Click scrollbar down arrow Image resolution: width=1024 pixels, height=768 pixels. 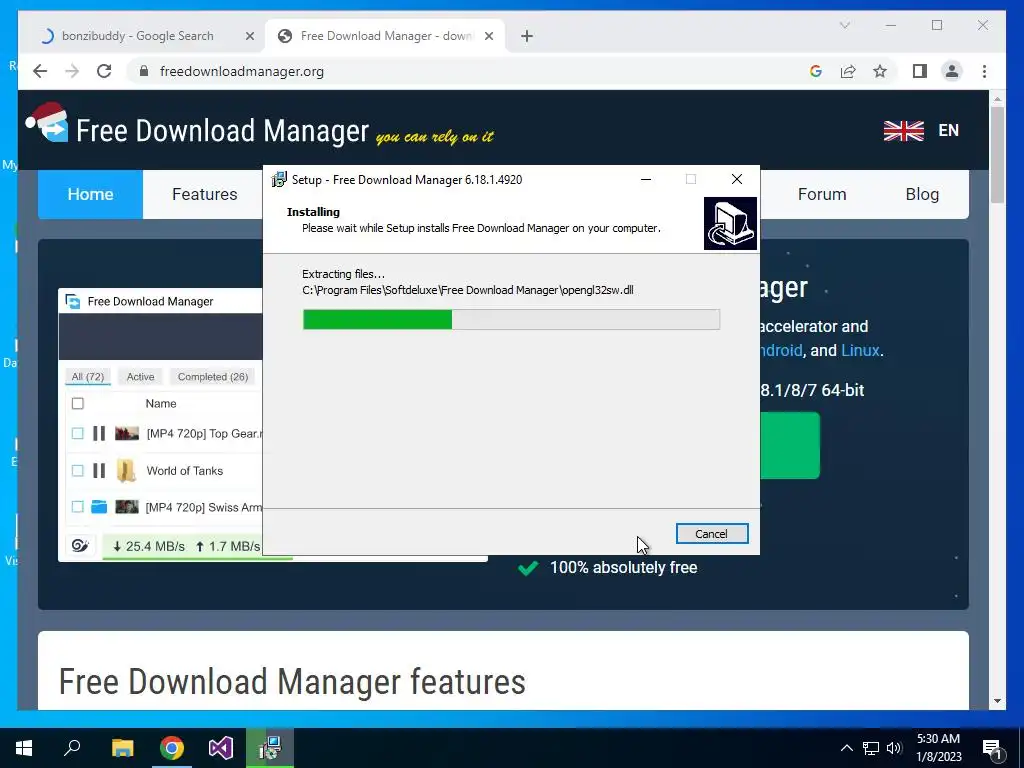997,701
